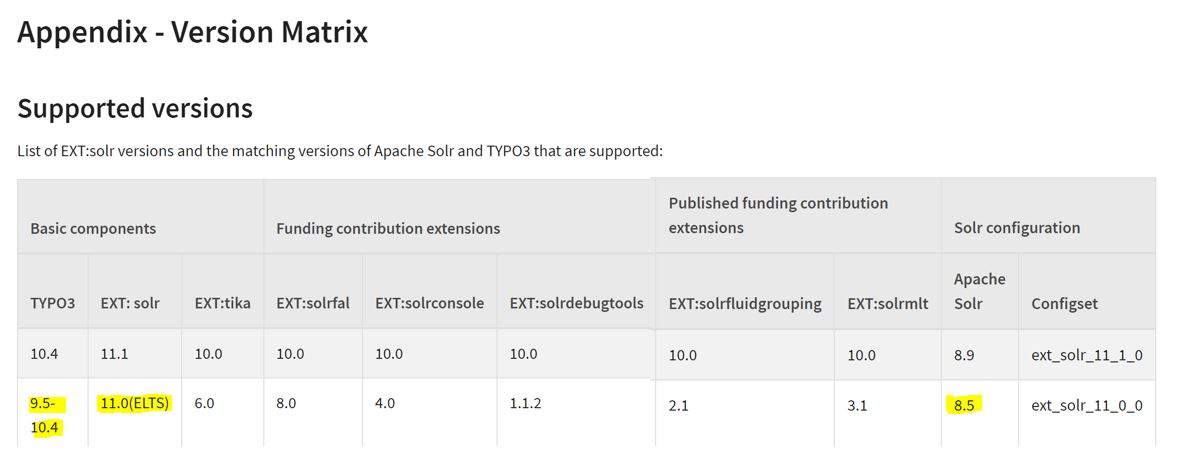Click the Supported versions subheading
Screen dimensions: 1177x462
point(135,108)
